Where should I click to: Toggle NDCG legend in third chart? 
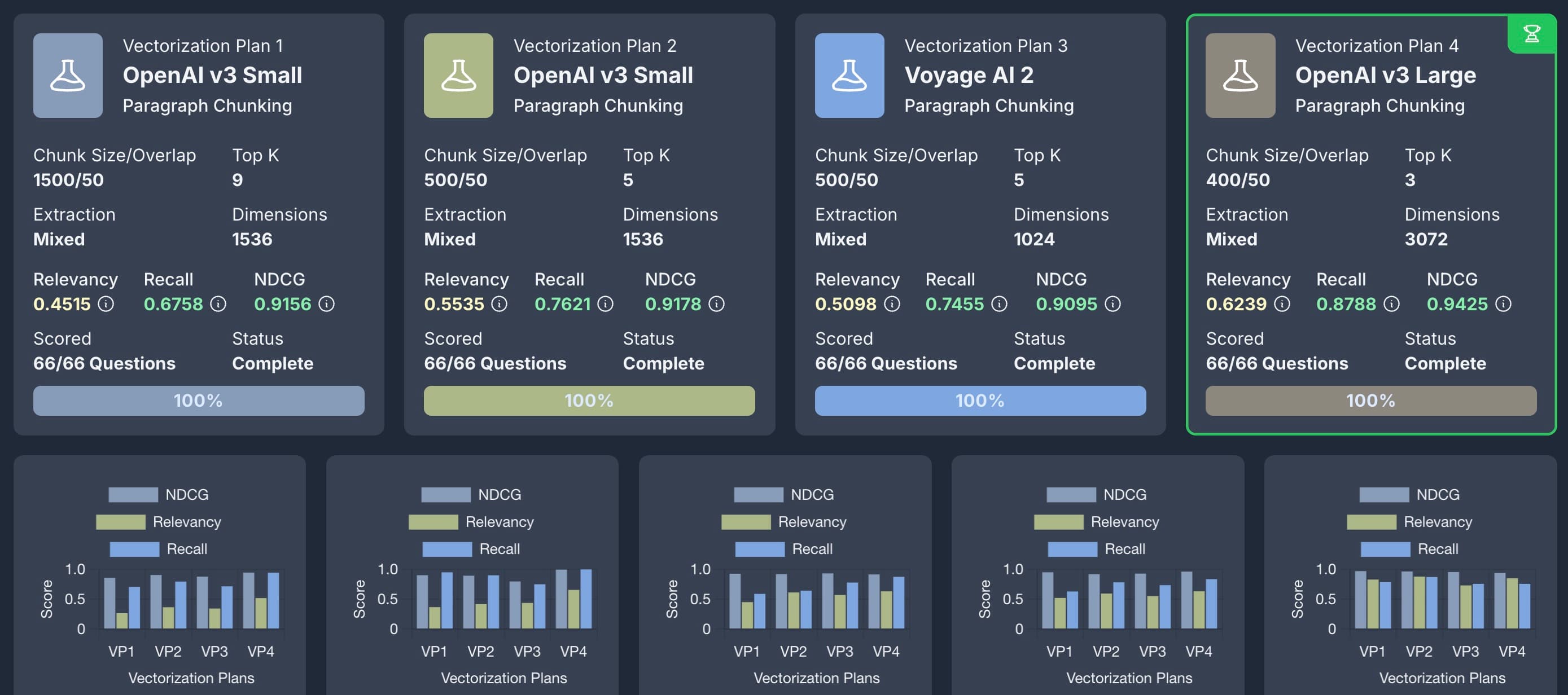(784, 495)
